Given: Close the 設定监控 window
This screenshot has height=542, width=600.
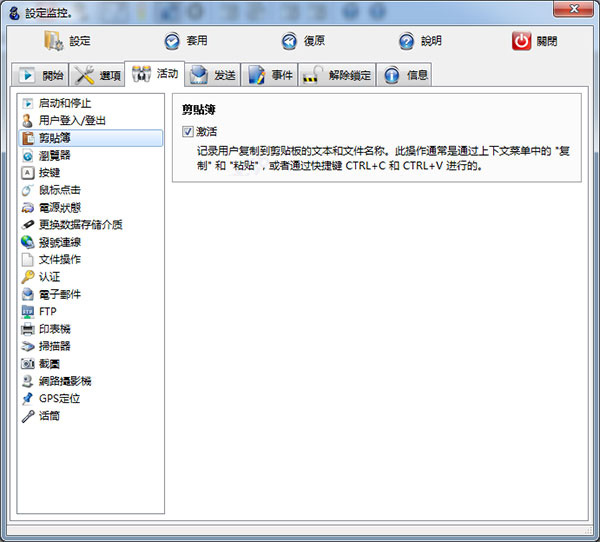Looking at the screenshot, I should [573, 9].
